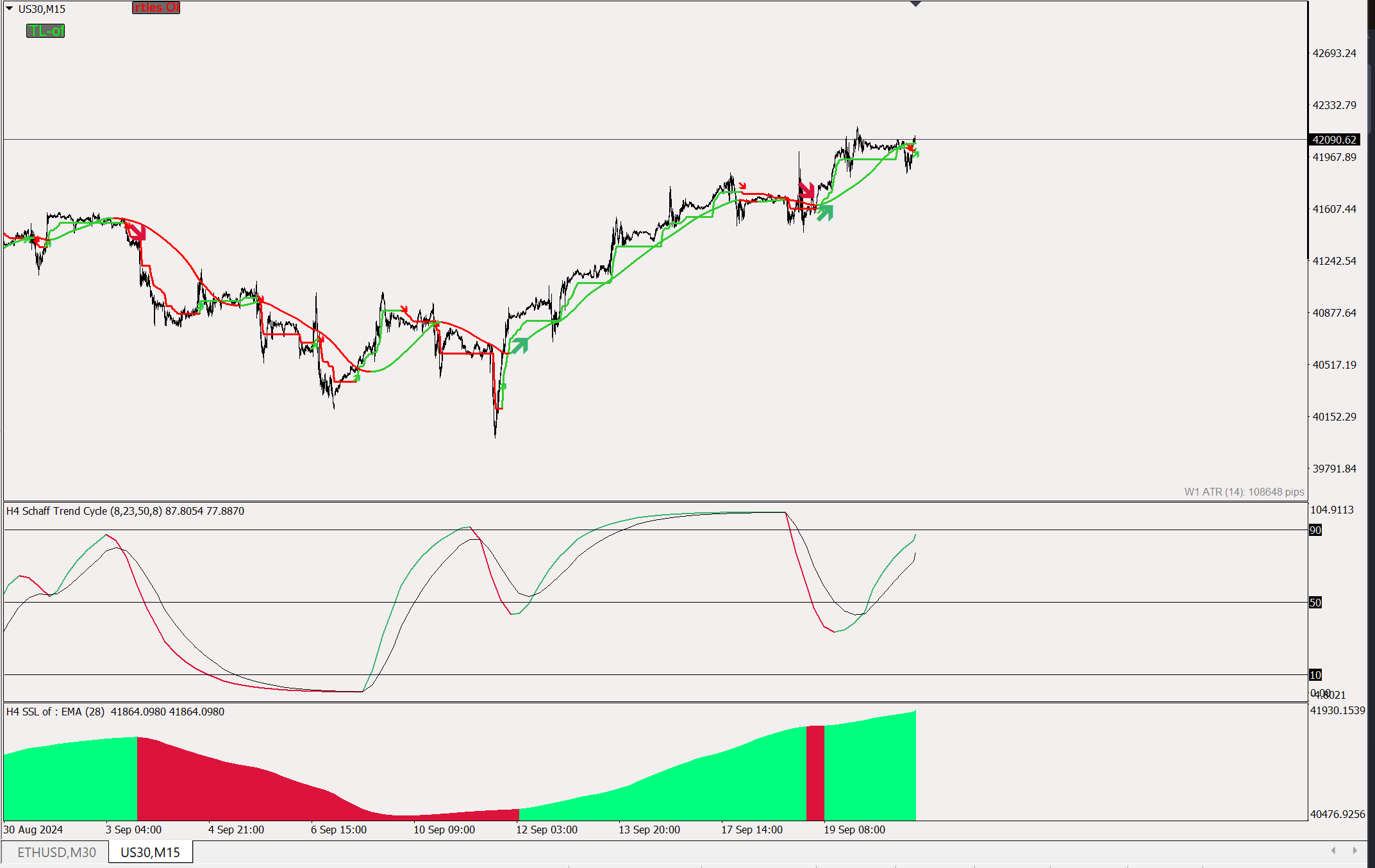Click the large green buy arrow near 12 Sep
This screenshot has height=868, width=1375.
coord(519,346)
